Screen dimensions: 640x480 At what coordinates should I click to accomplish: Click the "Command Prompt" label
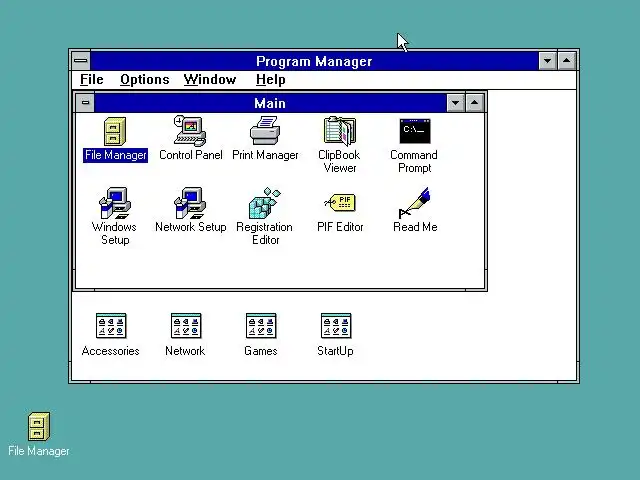coord(414,162)
